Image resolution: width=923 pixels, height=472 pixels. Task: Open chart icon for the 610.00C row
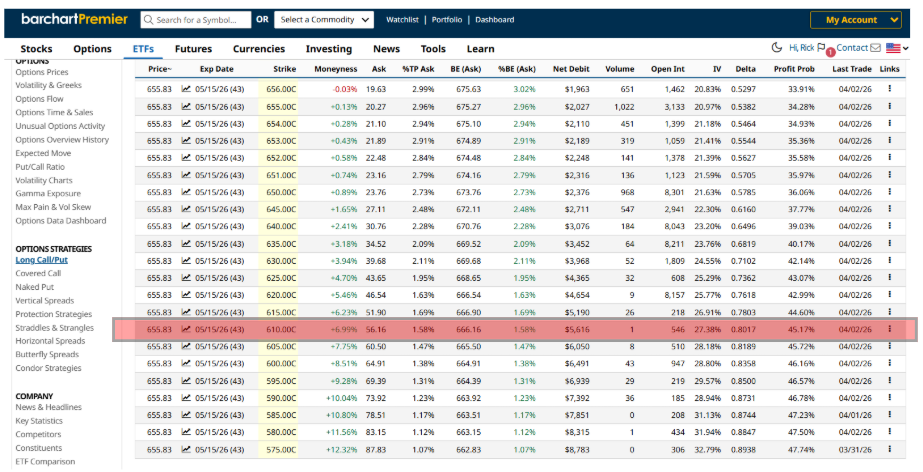click(x=186, y=329)
